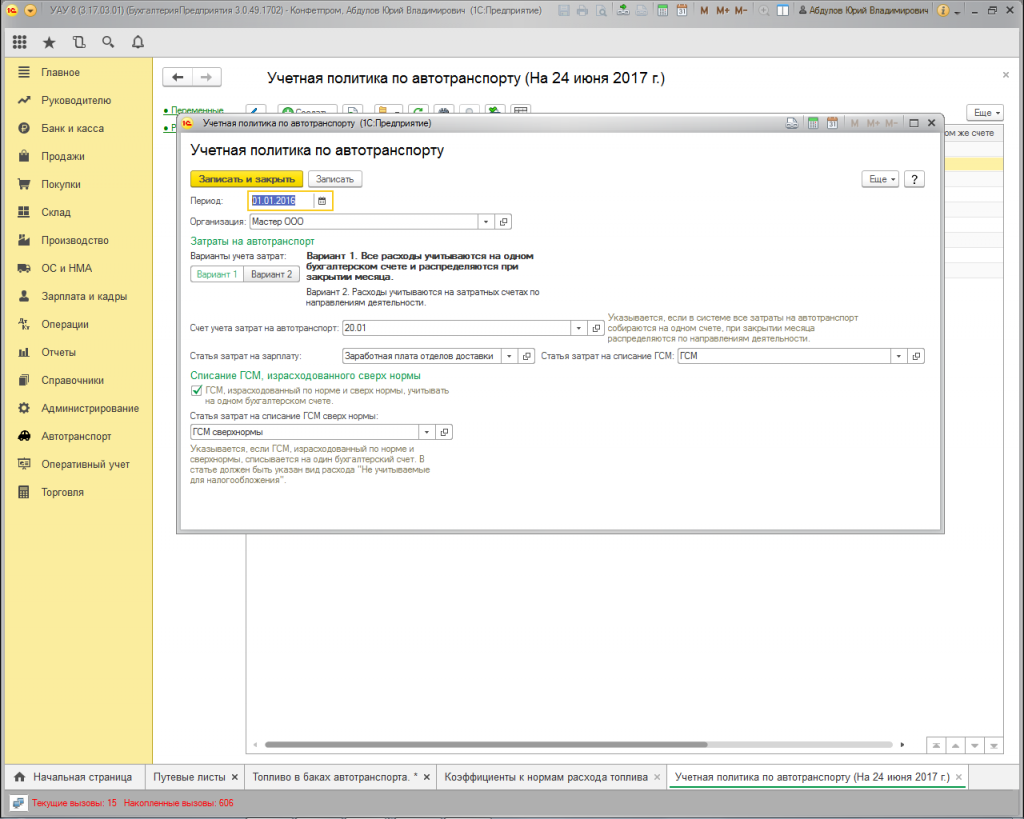This screenshot has width=1024, height=819.
Task: Toggle the ГСМ single-account checkbox
Action: [x=196, y=391]
